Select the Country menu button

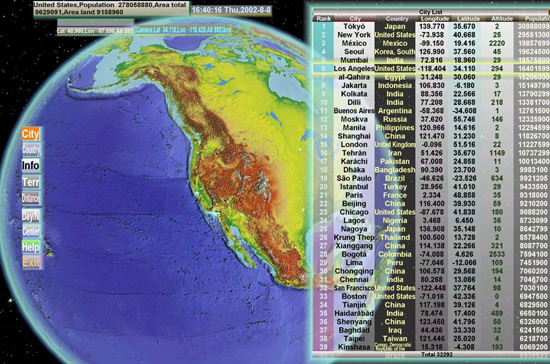tap(31, 150)
